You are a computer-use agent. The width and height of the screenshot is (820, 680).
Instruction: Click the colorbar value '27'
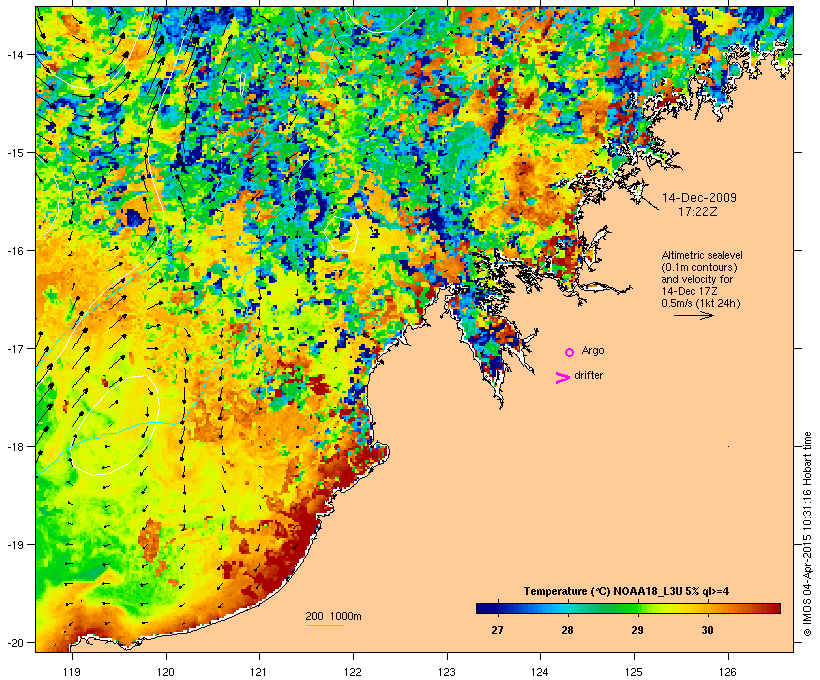(x=497, y=630)
